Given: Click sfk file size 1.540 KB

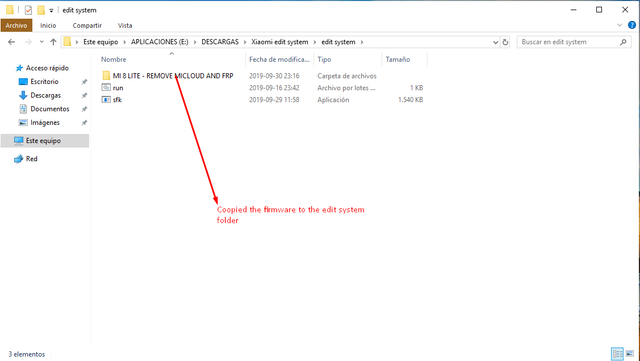Looking at the screenshot, I should [x=410, y=99].
